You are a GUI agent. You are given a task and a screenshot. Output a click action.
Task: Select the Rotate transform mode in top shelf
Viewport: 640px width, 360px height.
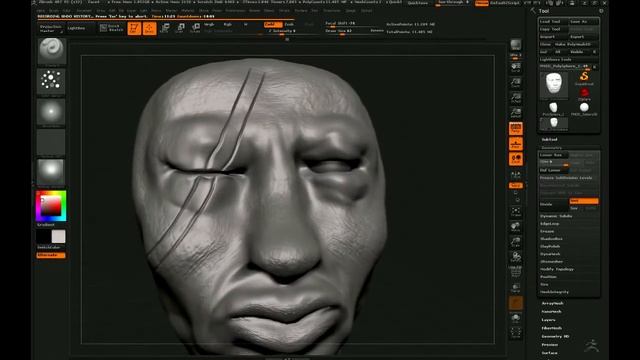click(196, 28)
